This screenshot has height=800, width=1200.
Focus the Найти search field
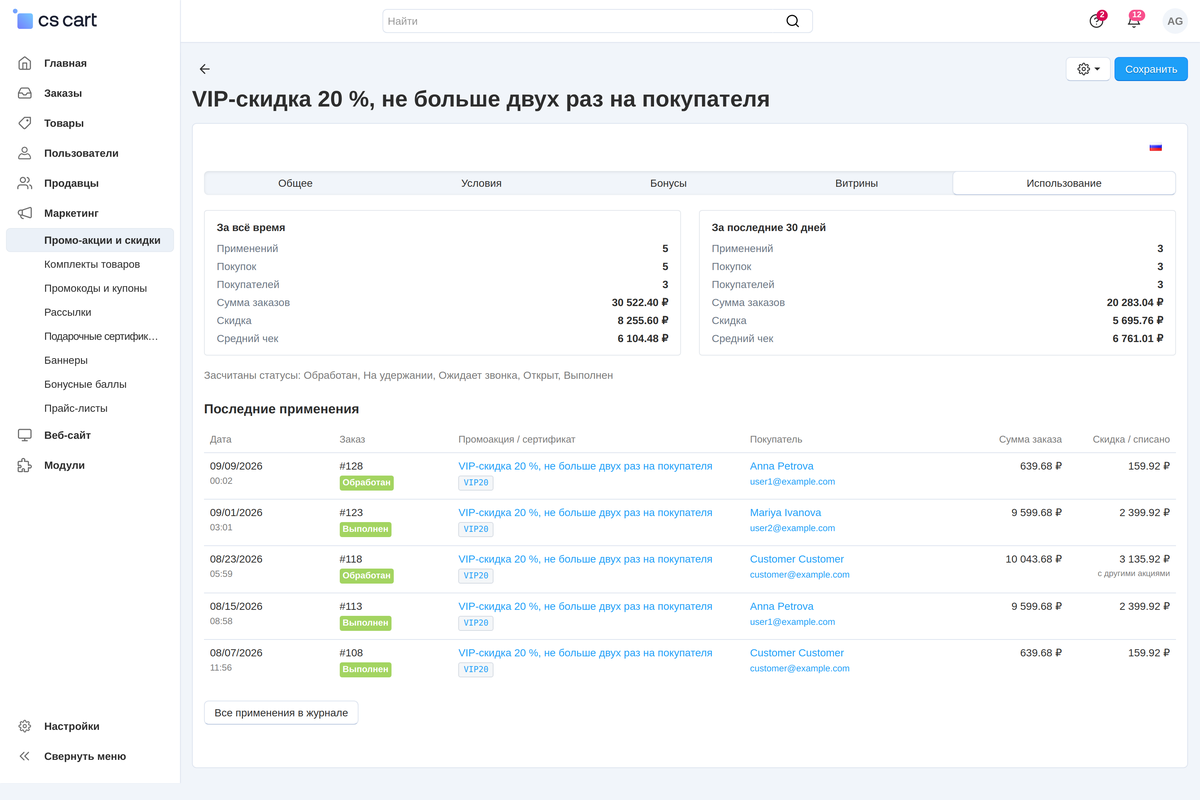[597, 21]
